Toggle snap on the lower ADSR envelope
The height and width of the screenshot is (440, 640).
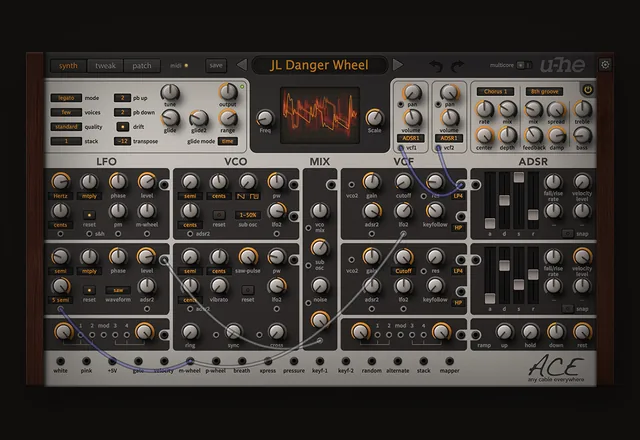pyautogui.click(x=567, y=309)
